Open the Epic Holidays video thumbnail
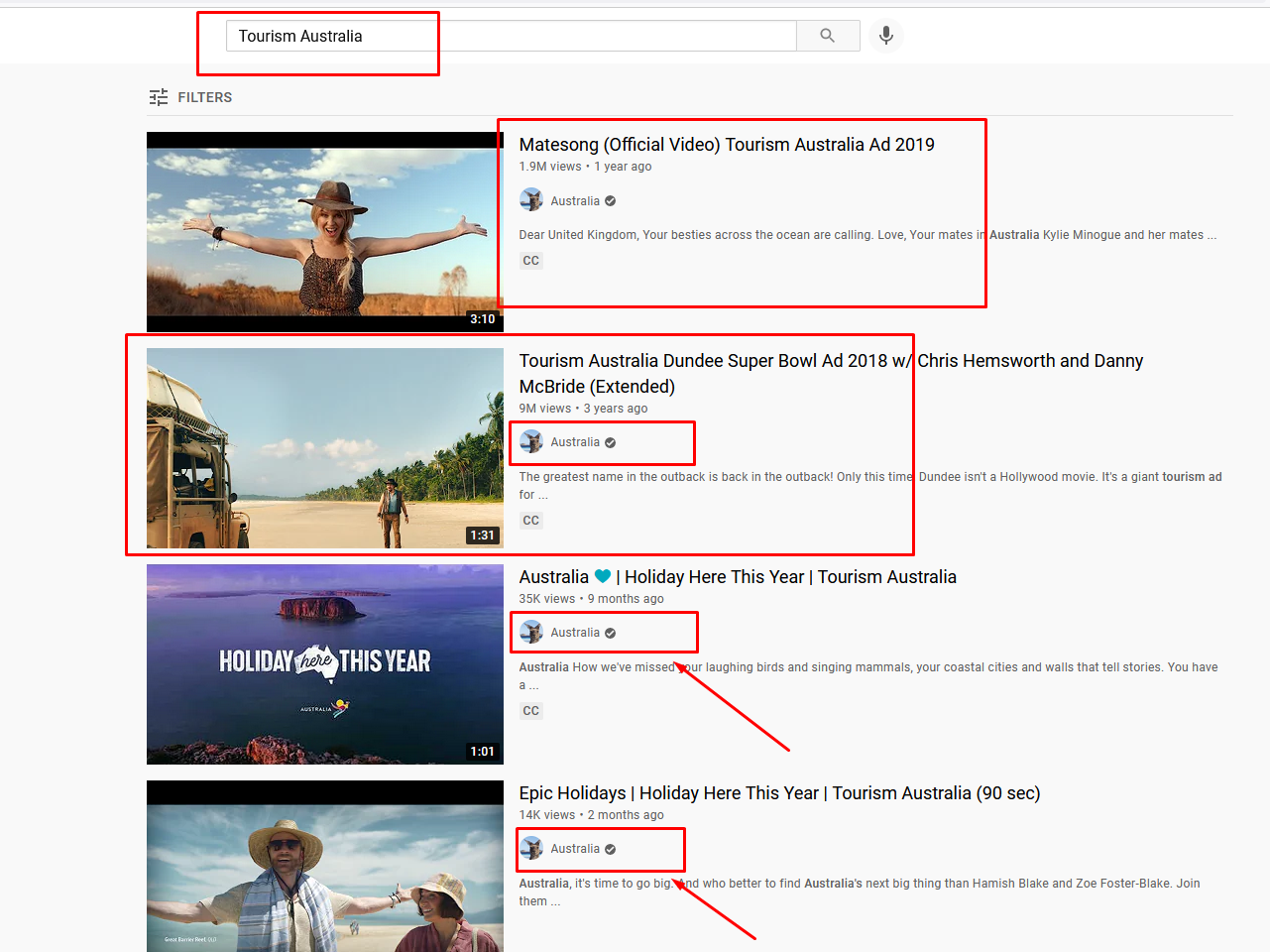Viewport: 1270px width, 952px height. click(324, 867)
